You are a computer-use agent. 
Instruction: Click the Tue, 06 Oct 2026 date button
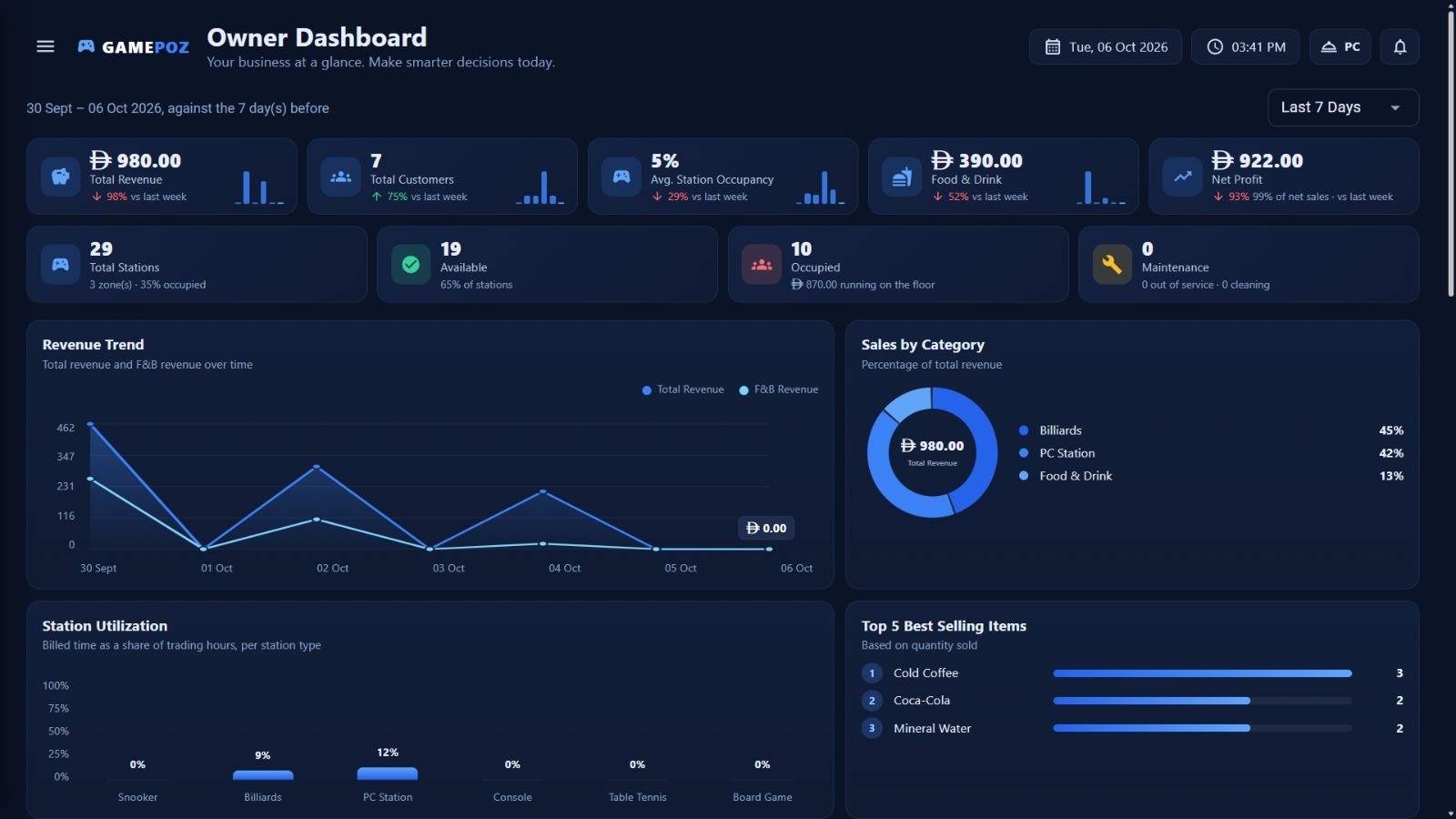(x=1106, y=46)
